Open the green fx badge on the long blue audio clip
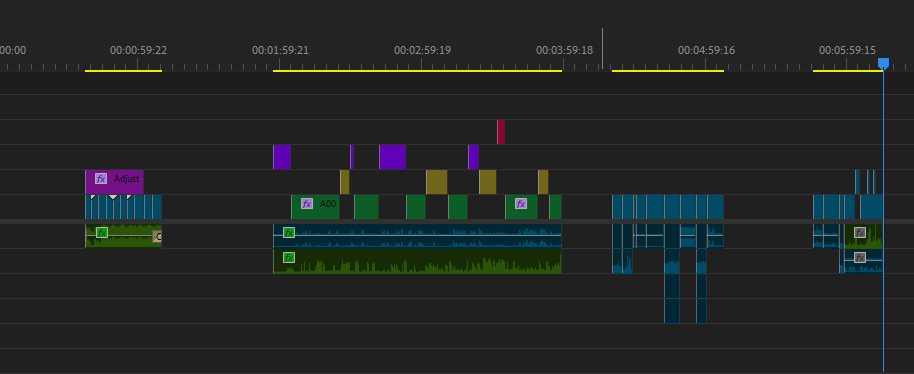The height and width of the screenshot is (374, 914). 289,232
